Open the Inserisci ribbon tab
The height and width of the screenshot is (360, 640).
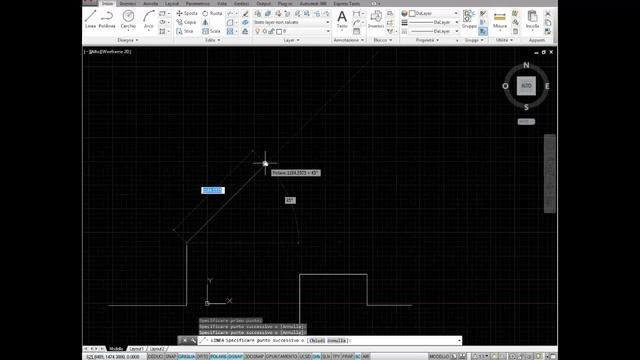[x=128, y=4]
